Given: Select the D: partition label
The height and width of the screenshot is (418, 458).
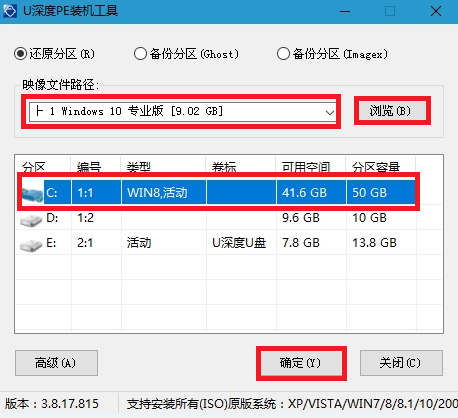Looking at the screenshot, I should point(52,218).
